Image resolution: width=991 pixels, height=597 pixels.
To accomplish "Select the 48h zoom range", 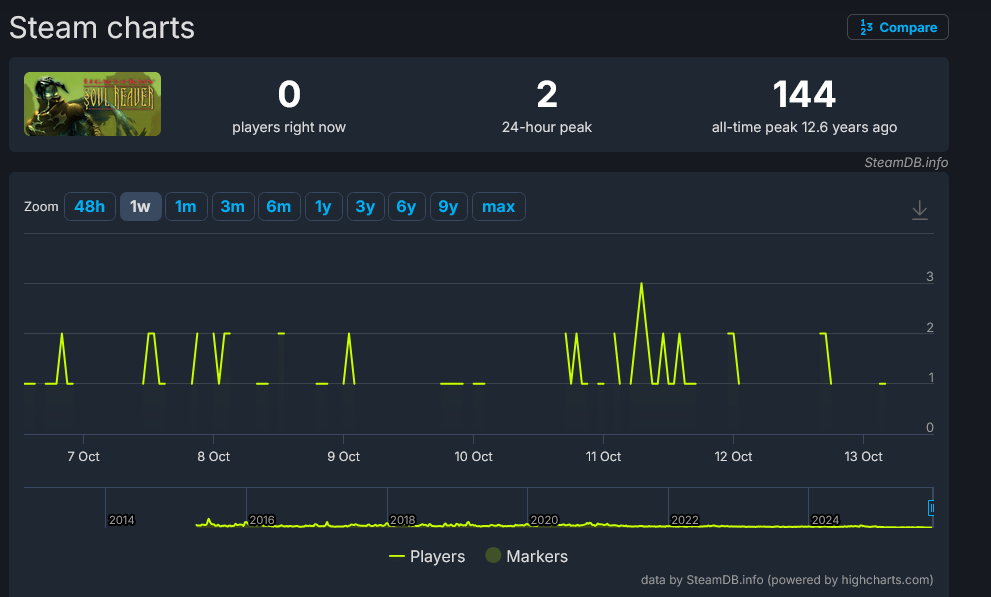I will pyautogui.click(x=90, y=207).
